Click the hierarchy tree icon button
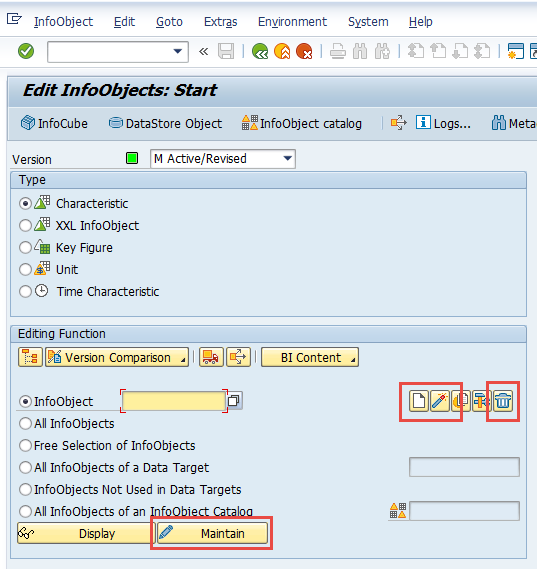 pyautogui.click(x=30, y=357)
